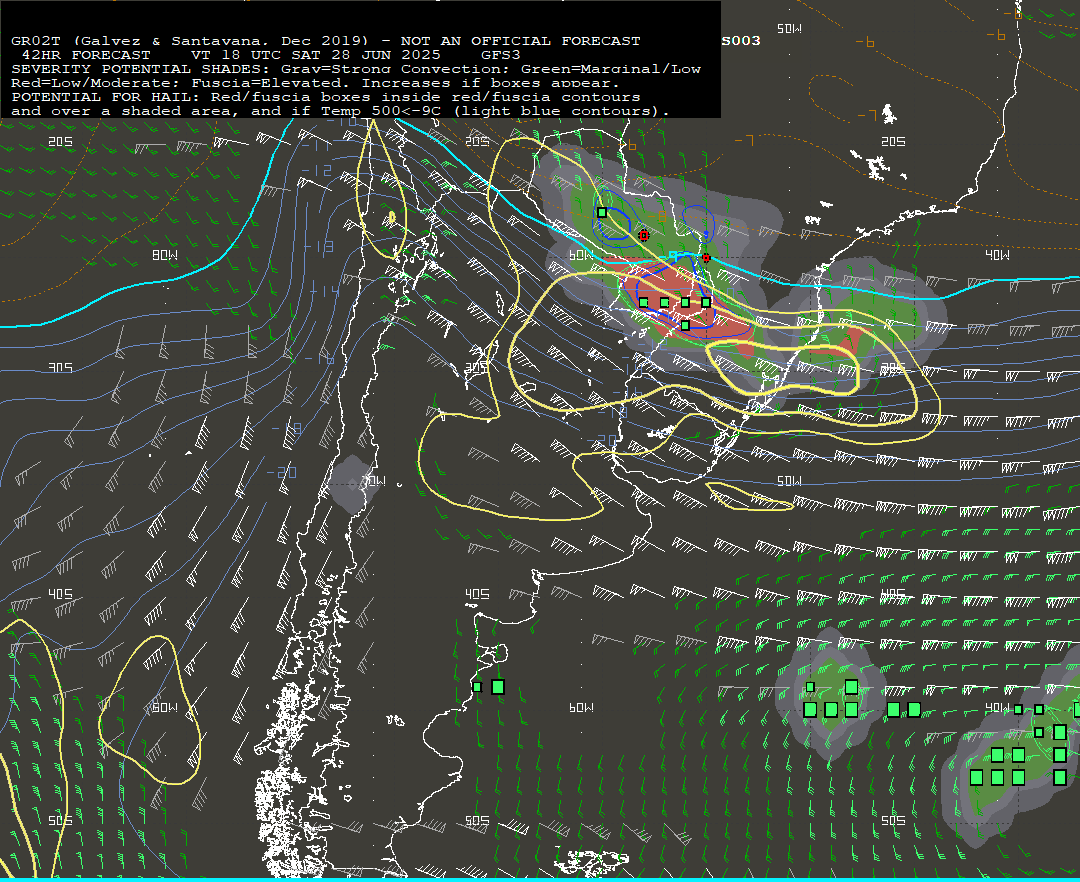The height and width of the screenshot is (882, 1080).
Task: Click the '20S' label on the right side
Action: tap(893, 141)
